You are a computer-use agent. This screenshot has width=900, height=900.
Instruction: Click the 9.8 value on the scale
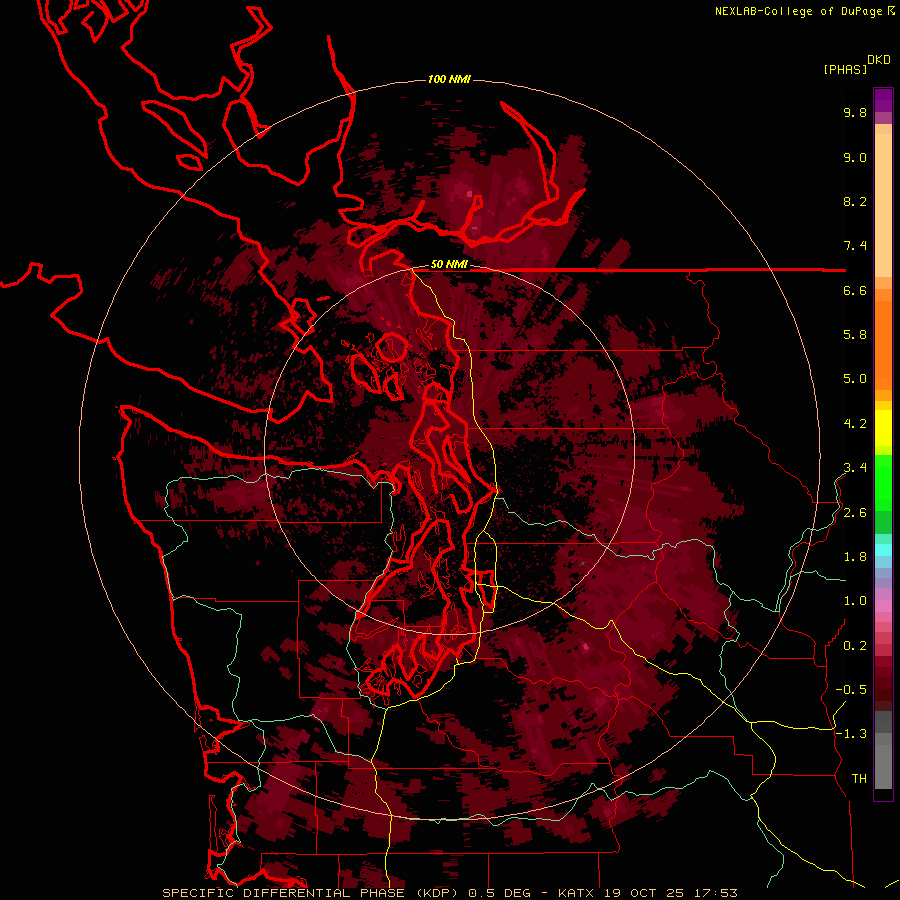pos(855,112)
